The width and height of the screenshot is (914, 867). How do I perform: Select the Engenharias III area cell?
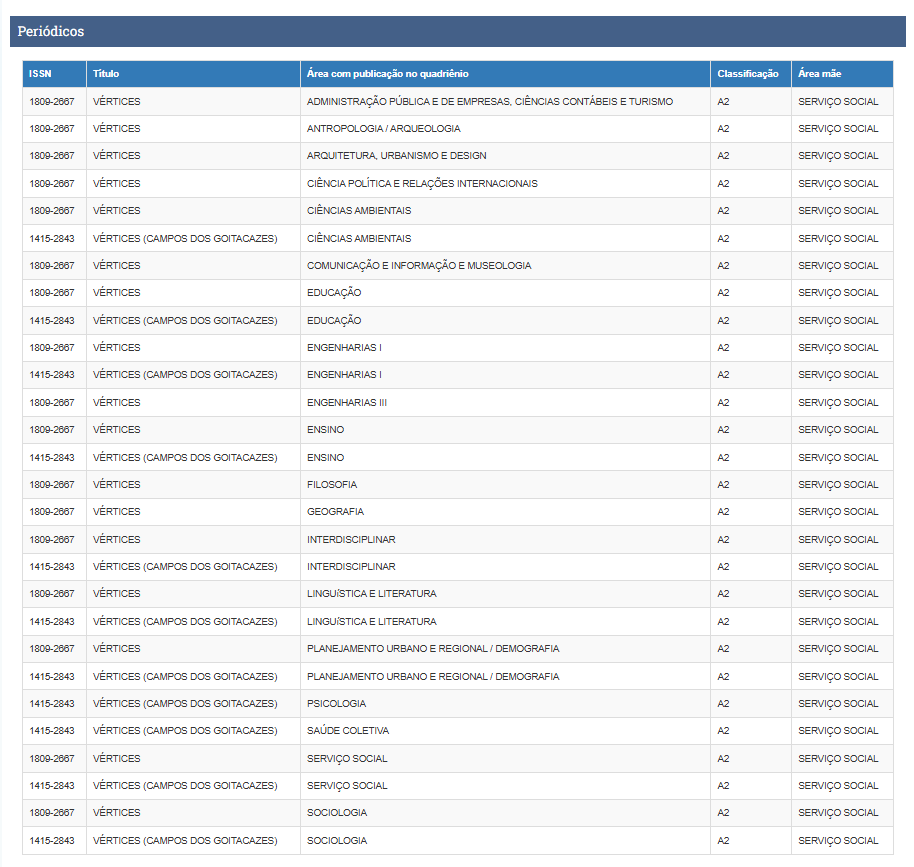346,403
